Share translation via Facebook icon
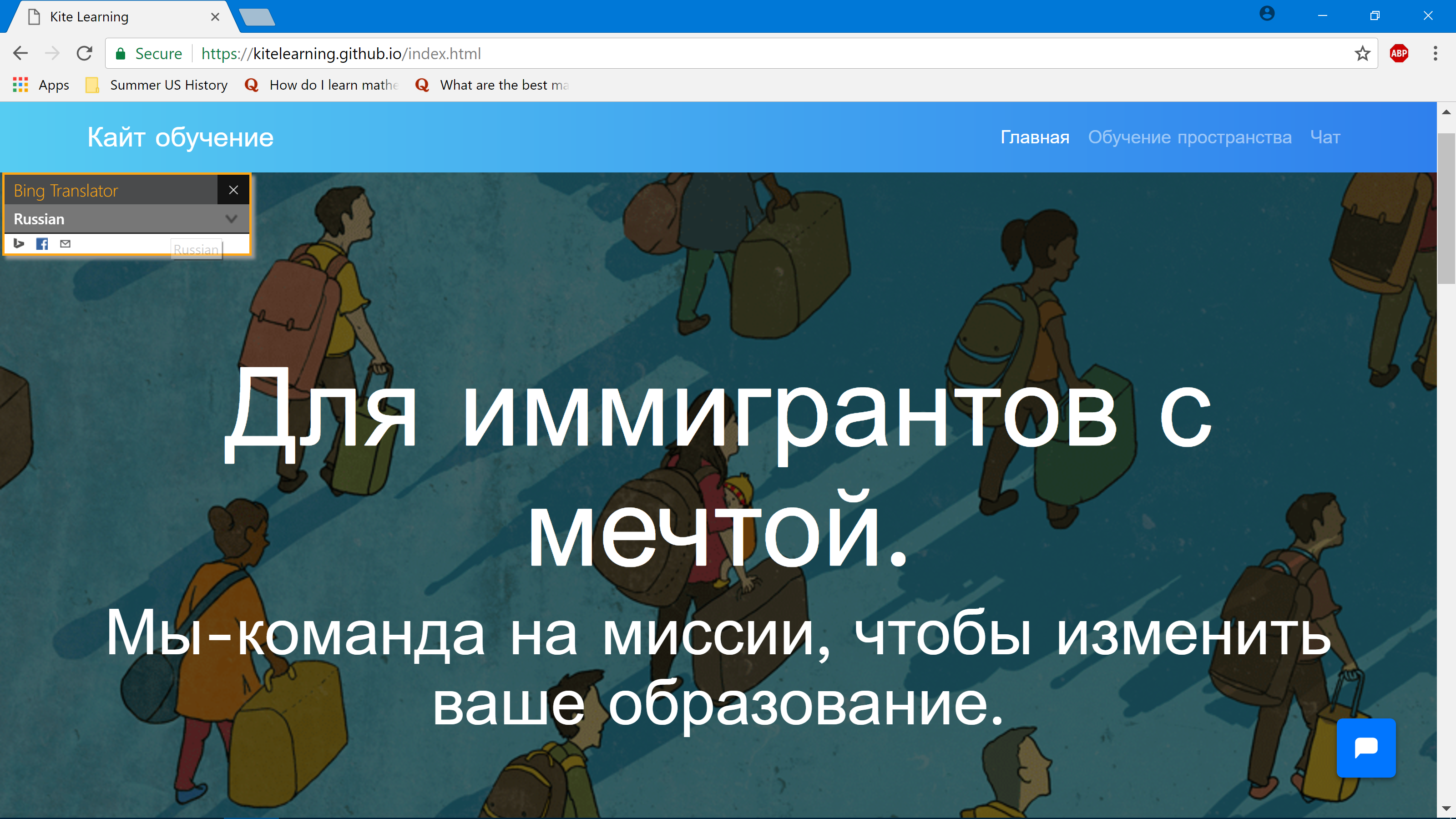This screenshot has width=1456, height=819. pos(42,243)
